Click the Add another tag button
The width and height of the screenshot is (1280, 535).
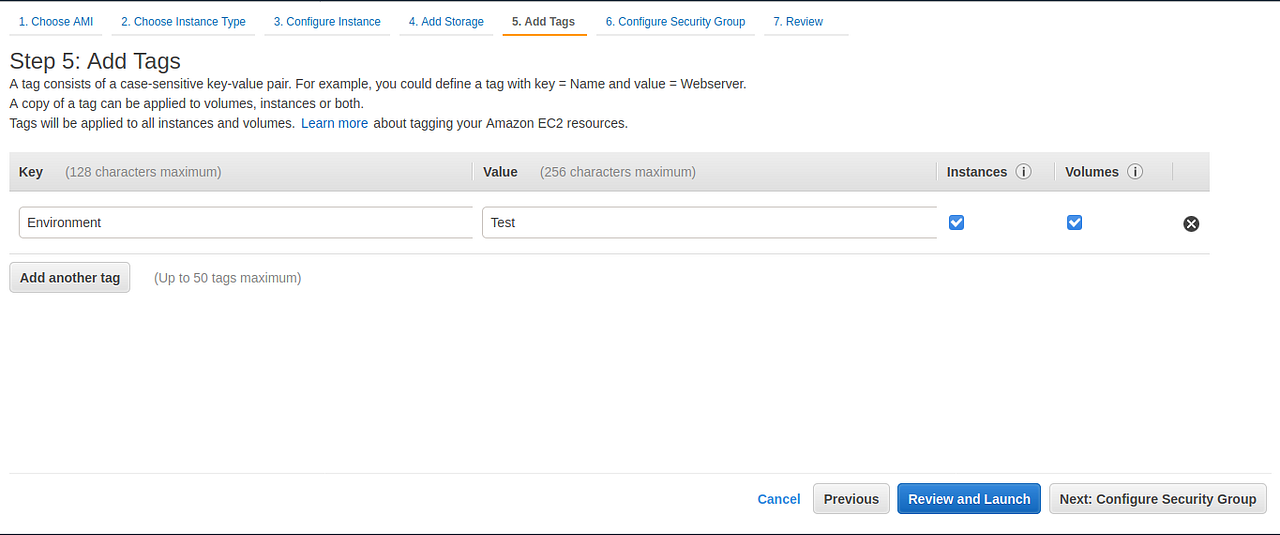tap(70, 278)
